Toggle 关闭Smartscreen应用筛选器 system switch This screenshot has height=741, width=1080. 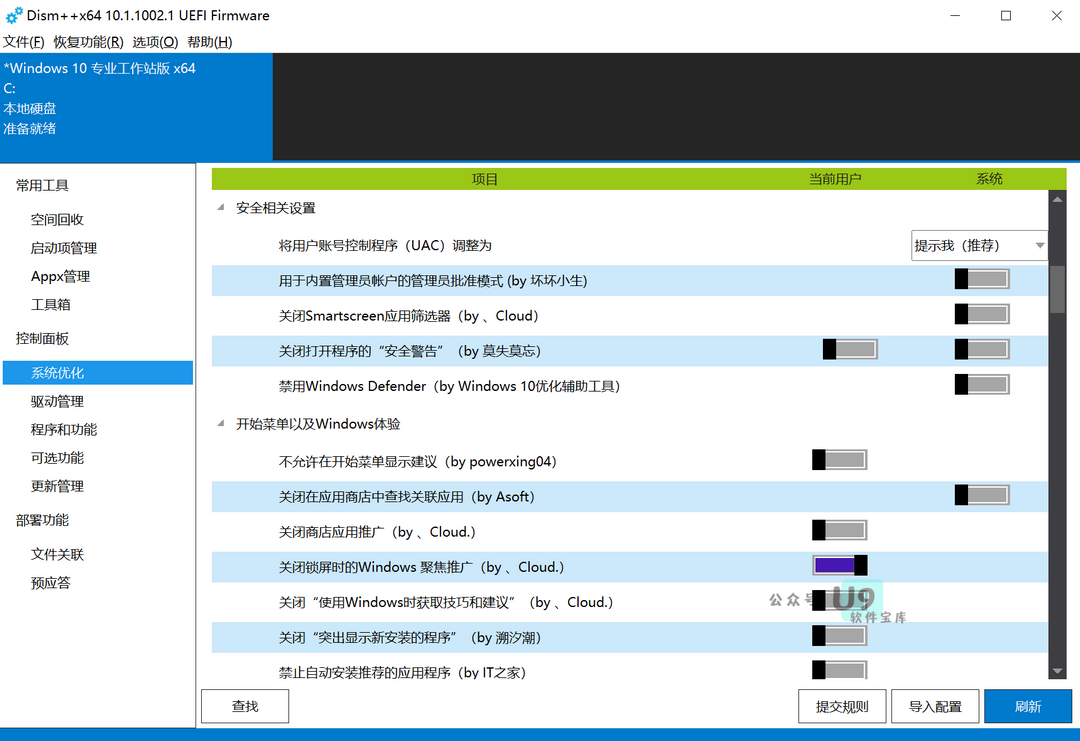tap(982, 314)
